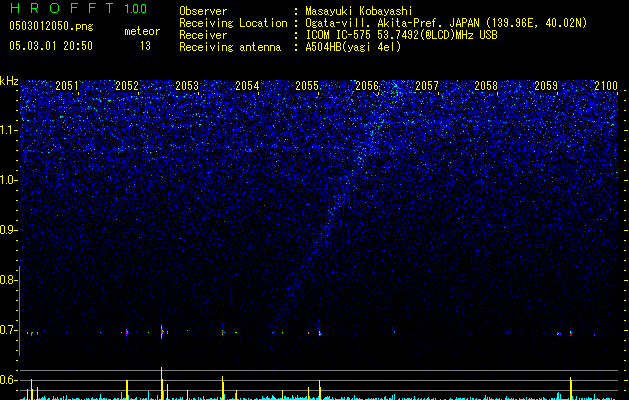
Task: Click the HROFFT program title text
Action: click(x=62, y=8)
